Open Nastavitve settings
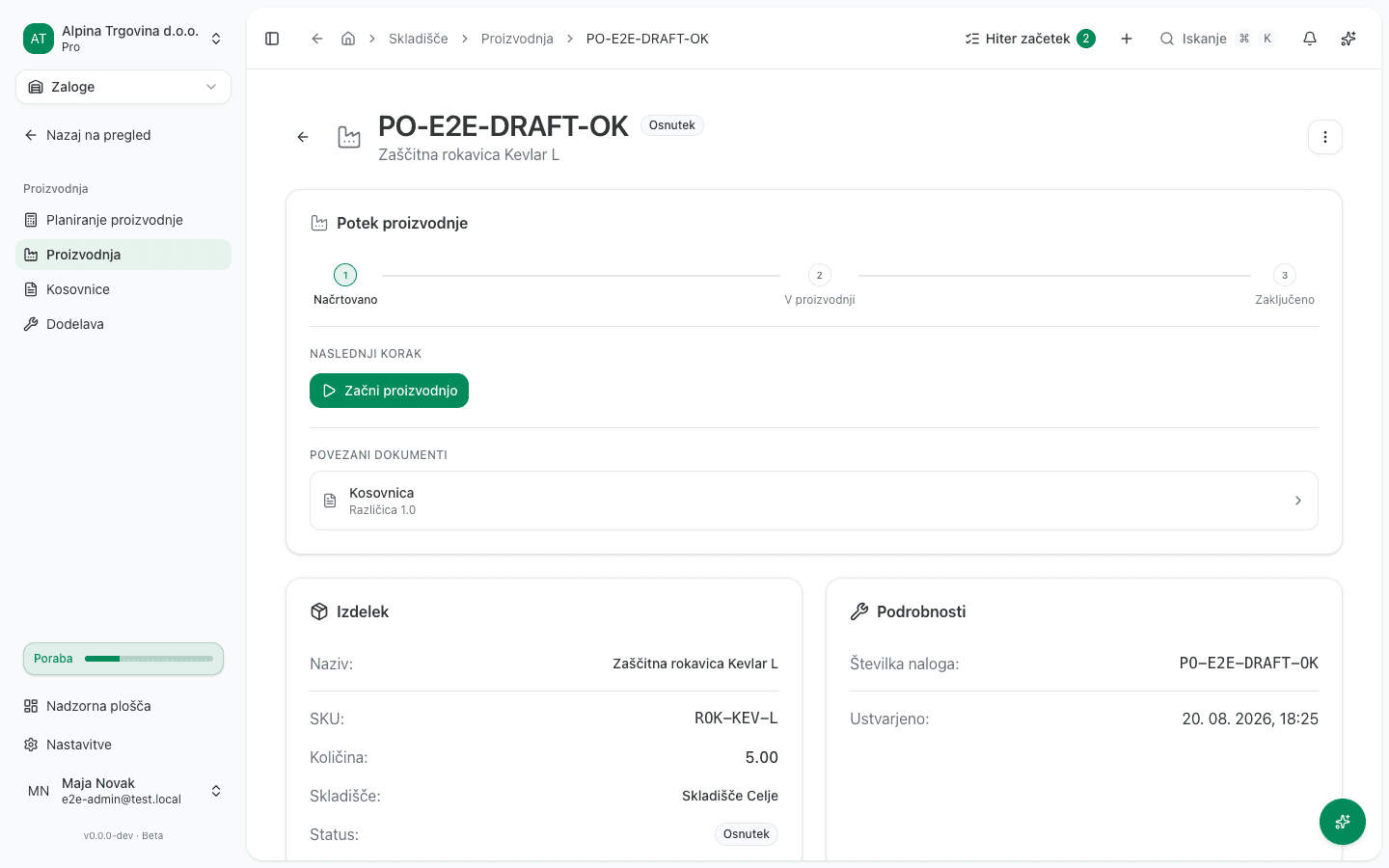This screenshot has height=868, width=1389. [x=123, y=745]
